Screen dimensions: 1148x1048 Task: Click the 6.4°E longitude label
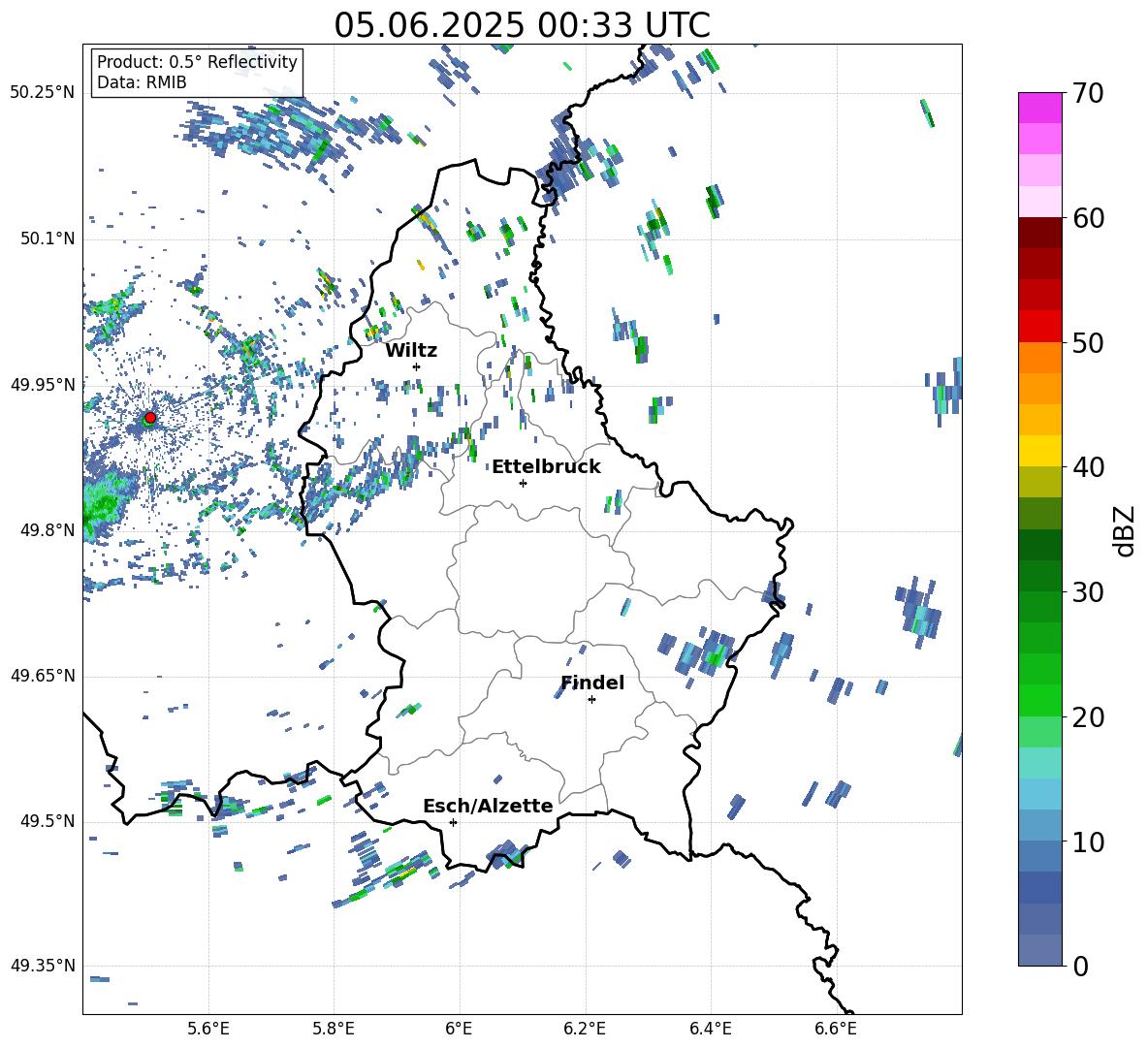pyautogui.click(x=710, y=1029)
